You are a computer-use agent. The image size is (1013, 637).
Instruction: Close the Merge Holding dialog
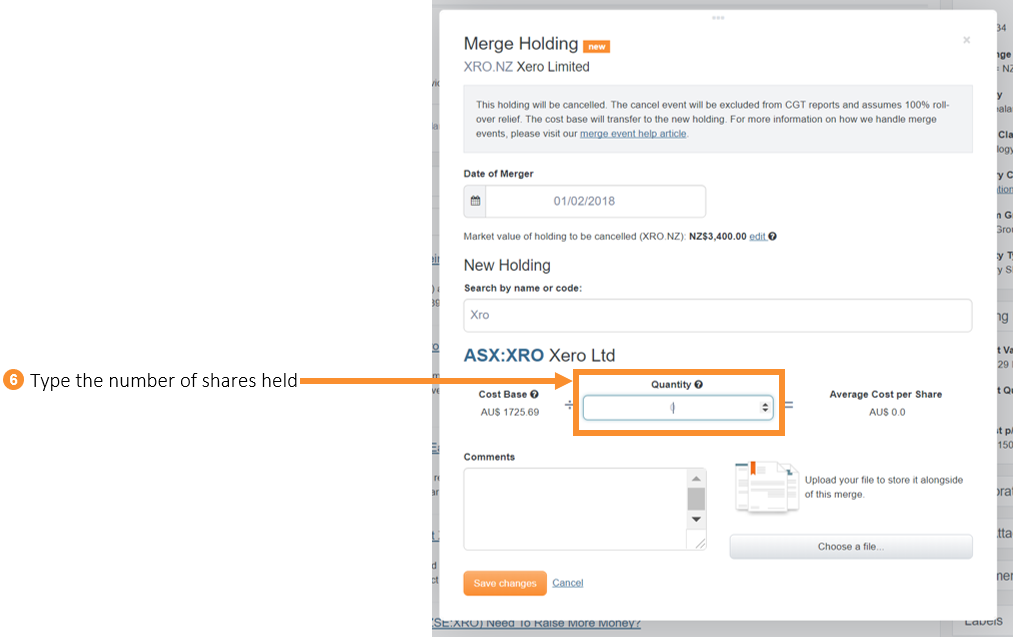(x=966, y=40)
